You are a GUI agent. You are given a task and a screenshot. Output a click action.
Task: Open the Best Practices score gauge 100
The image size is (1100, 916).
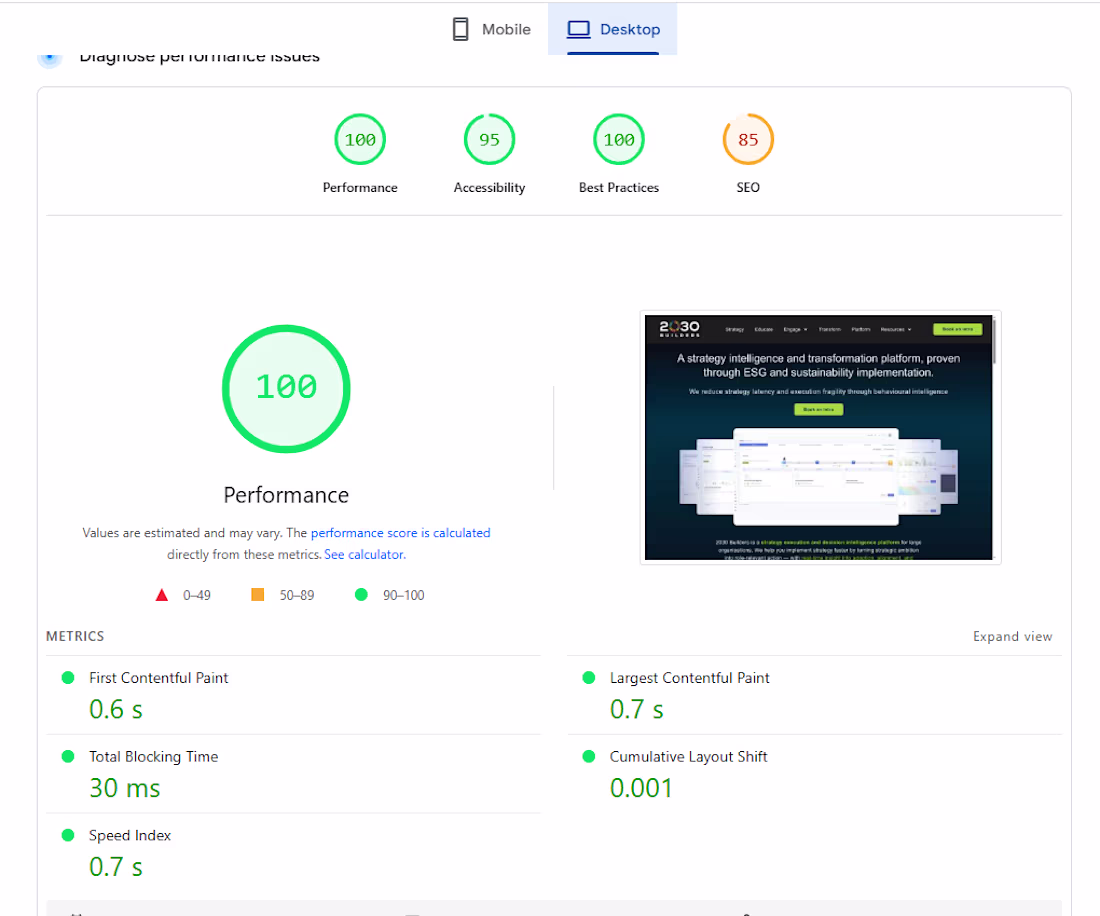[619, 140]
